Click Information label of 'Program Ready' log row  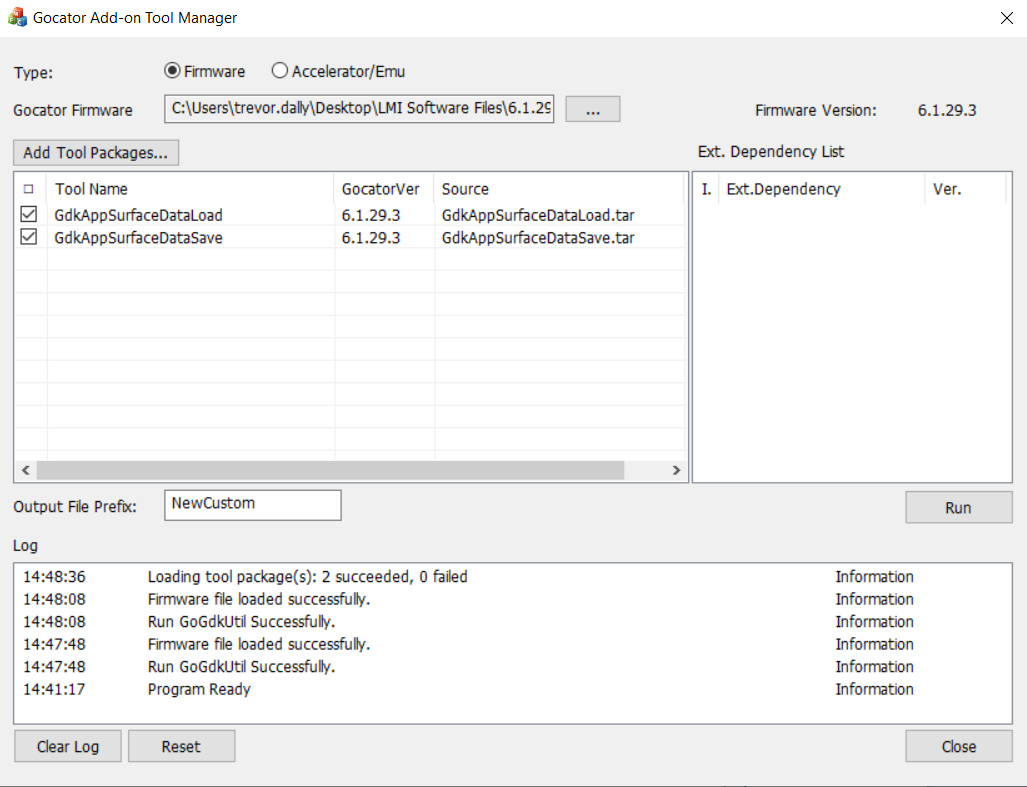point(874,689)
